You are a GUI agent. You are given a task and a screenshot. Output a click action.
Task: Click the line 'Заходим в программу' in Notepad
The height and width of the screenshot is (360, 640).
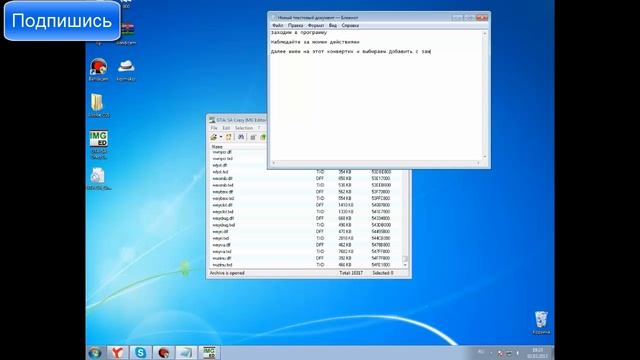coord(299,33)
